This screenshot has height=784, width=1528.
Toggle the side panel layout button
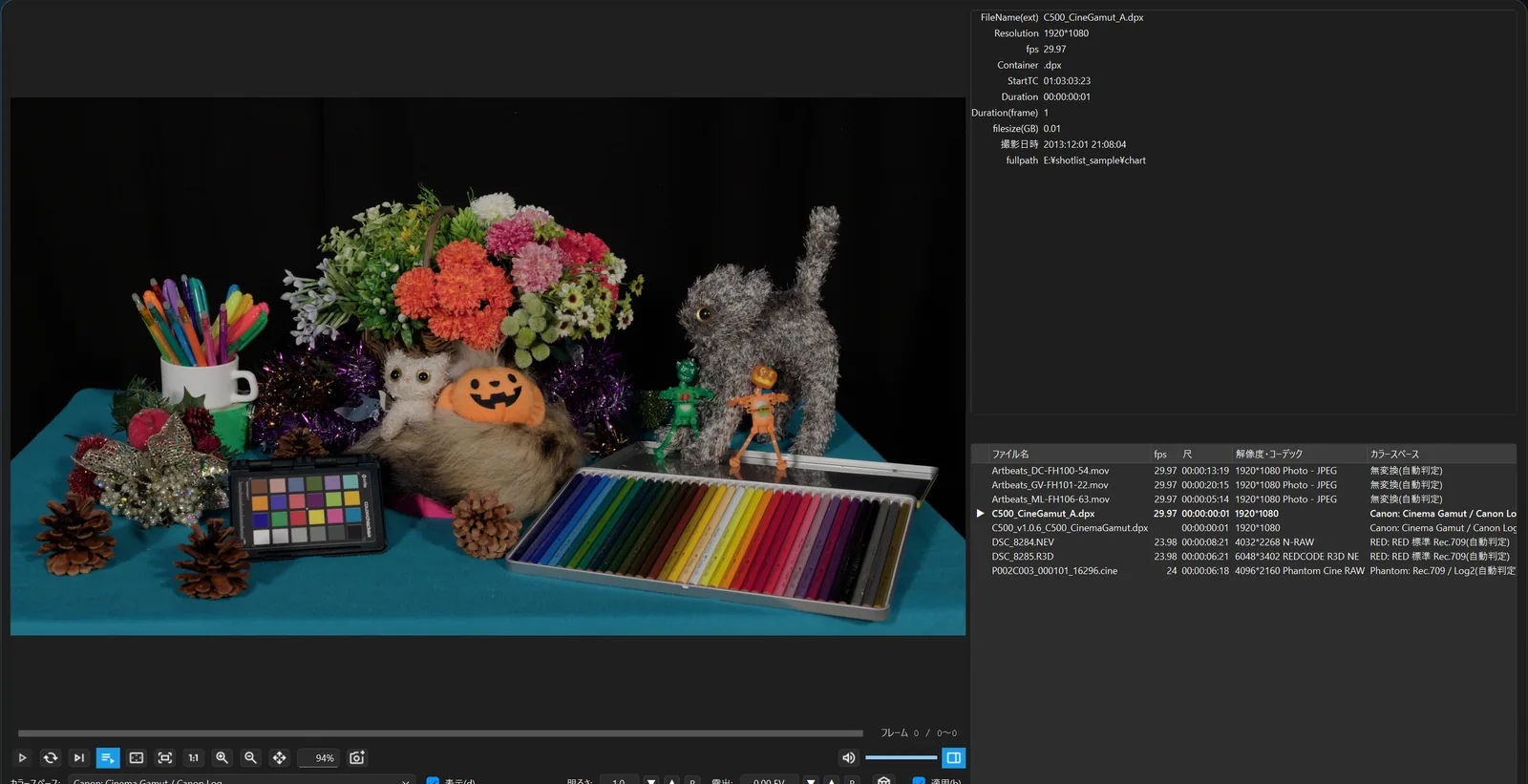[x=953, y=758]
